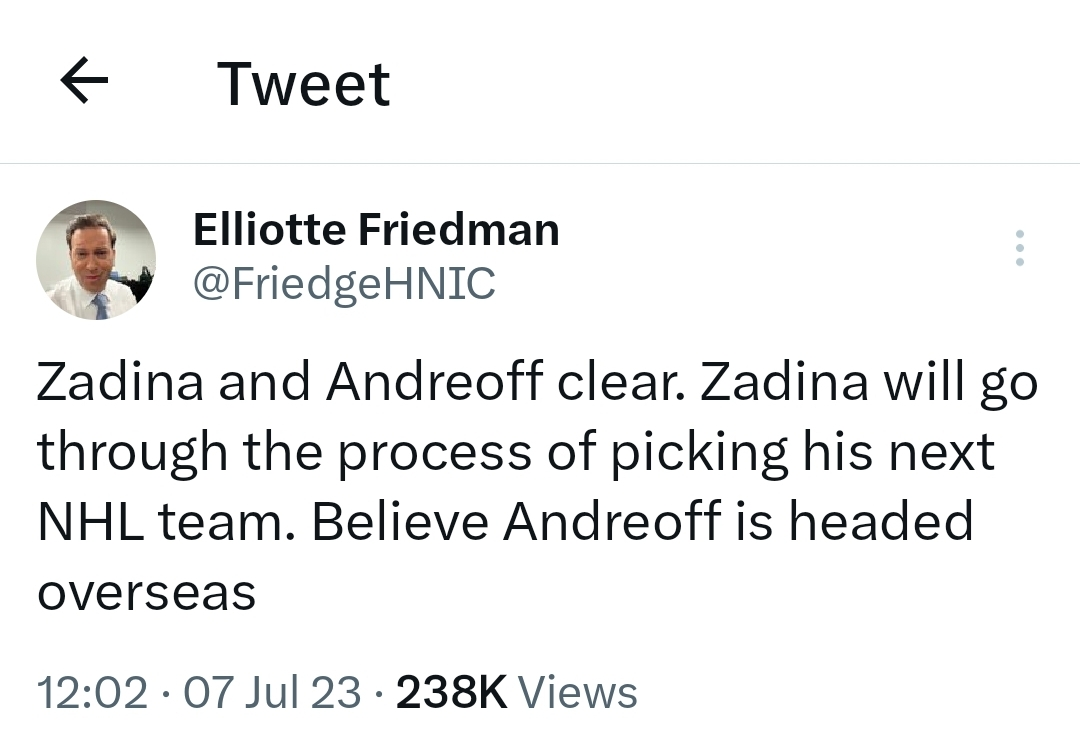The height and width of the screenshot is (747, 1080).
Task: Click the word Believe in the tweet
Action: click(x=400, y=521)
